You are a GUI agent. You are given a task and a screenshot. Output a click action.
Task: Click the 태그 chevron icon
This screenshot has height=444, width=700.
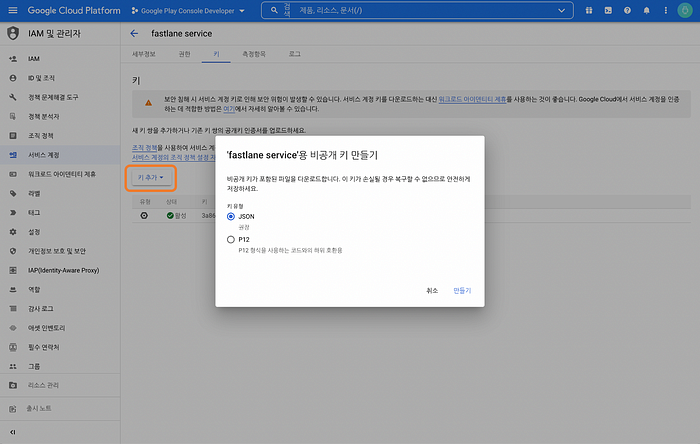click(13, 212)
